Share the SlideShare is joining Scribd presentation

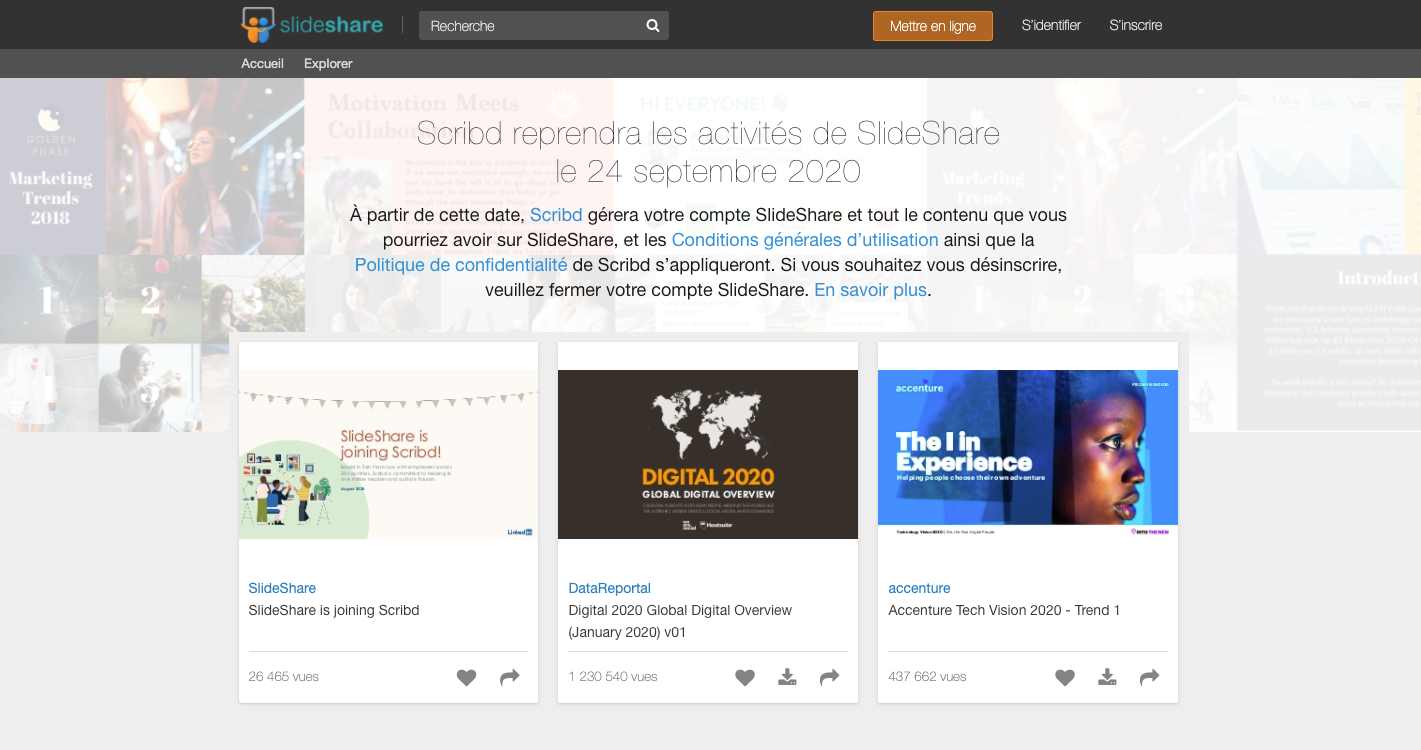tap(510, 677)
